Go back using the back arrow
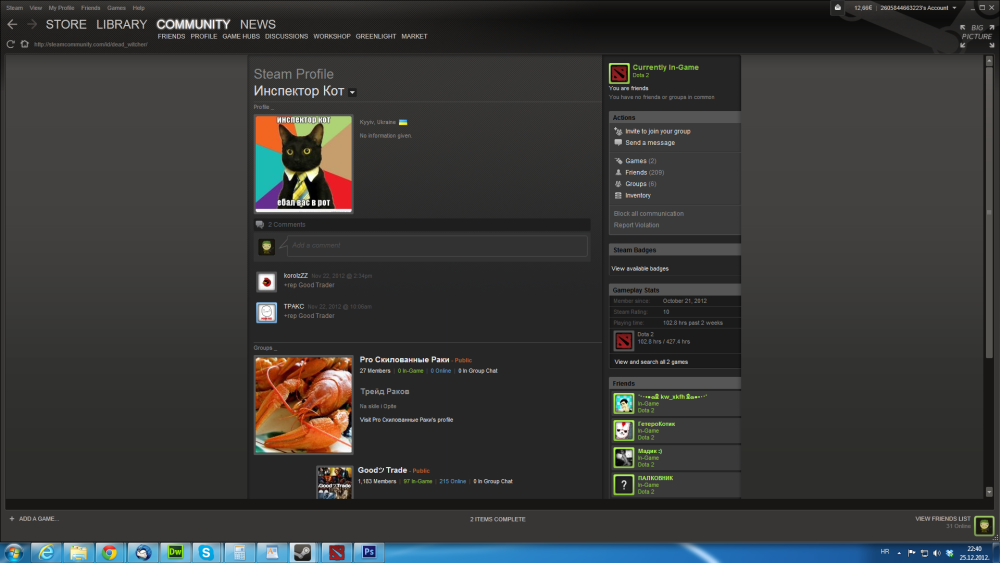 click(x=12, y=24)
